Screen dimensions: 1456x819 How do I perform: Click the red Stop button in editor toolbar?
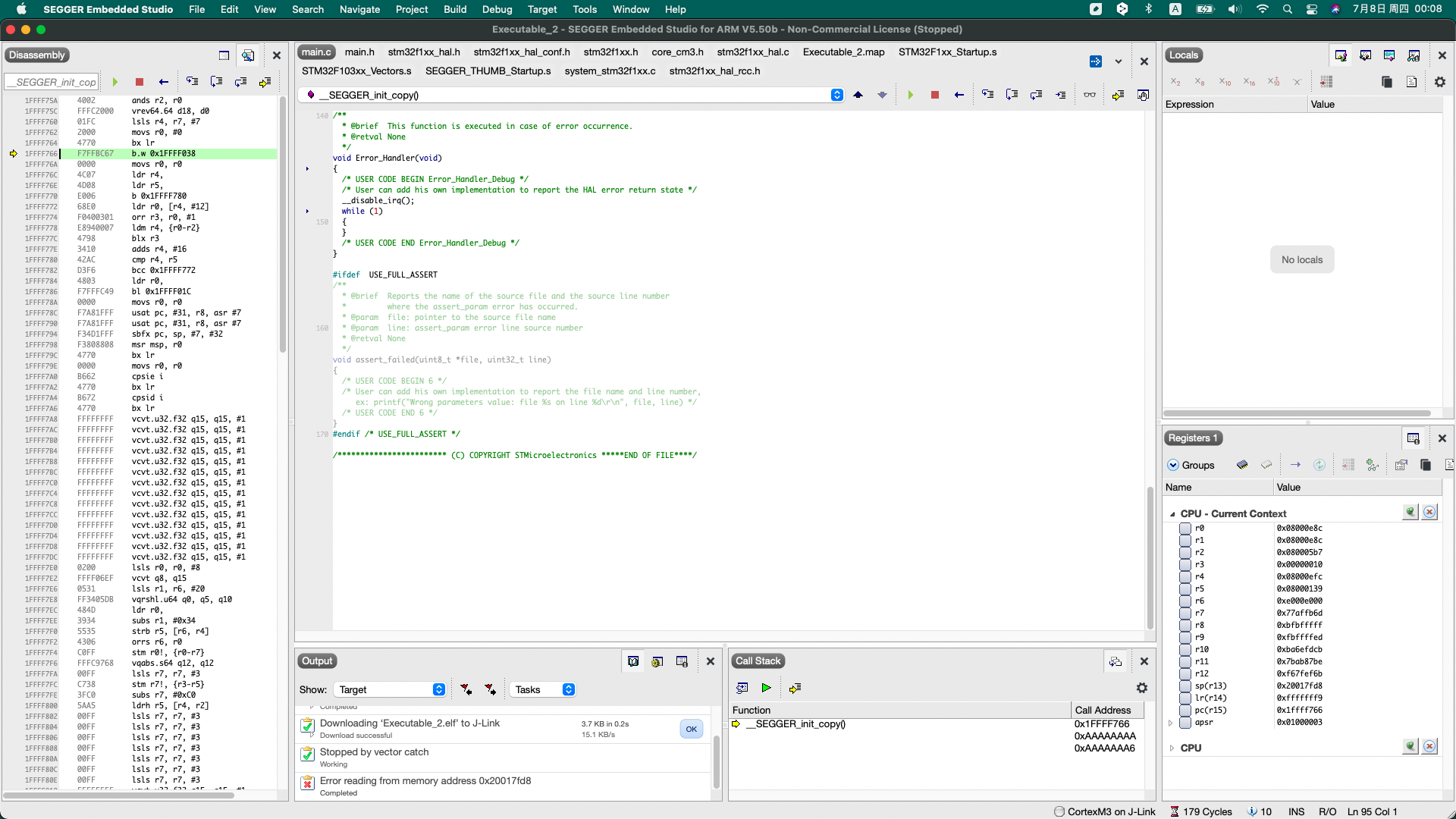[935, 95]
